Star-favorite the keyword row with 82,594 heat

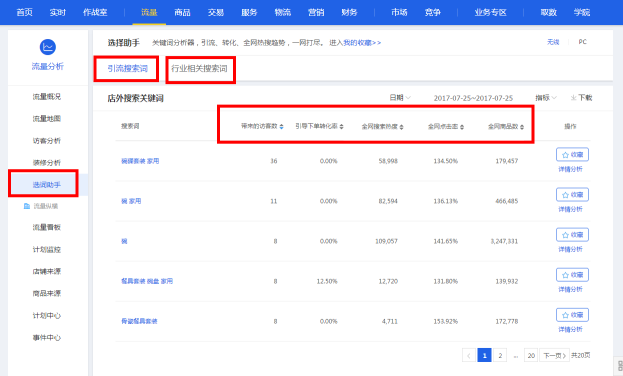click(x=572, y=195)
